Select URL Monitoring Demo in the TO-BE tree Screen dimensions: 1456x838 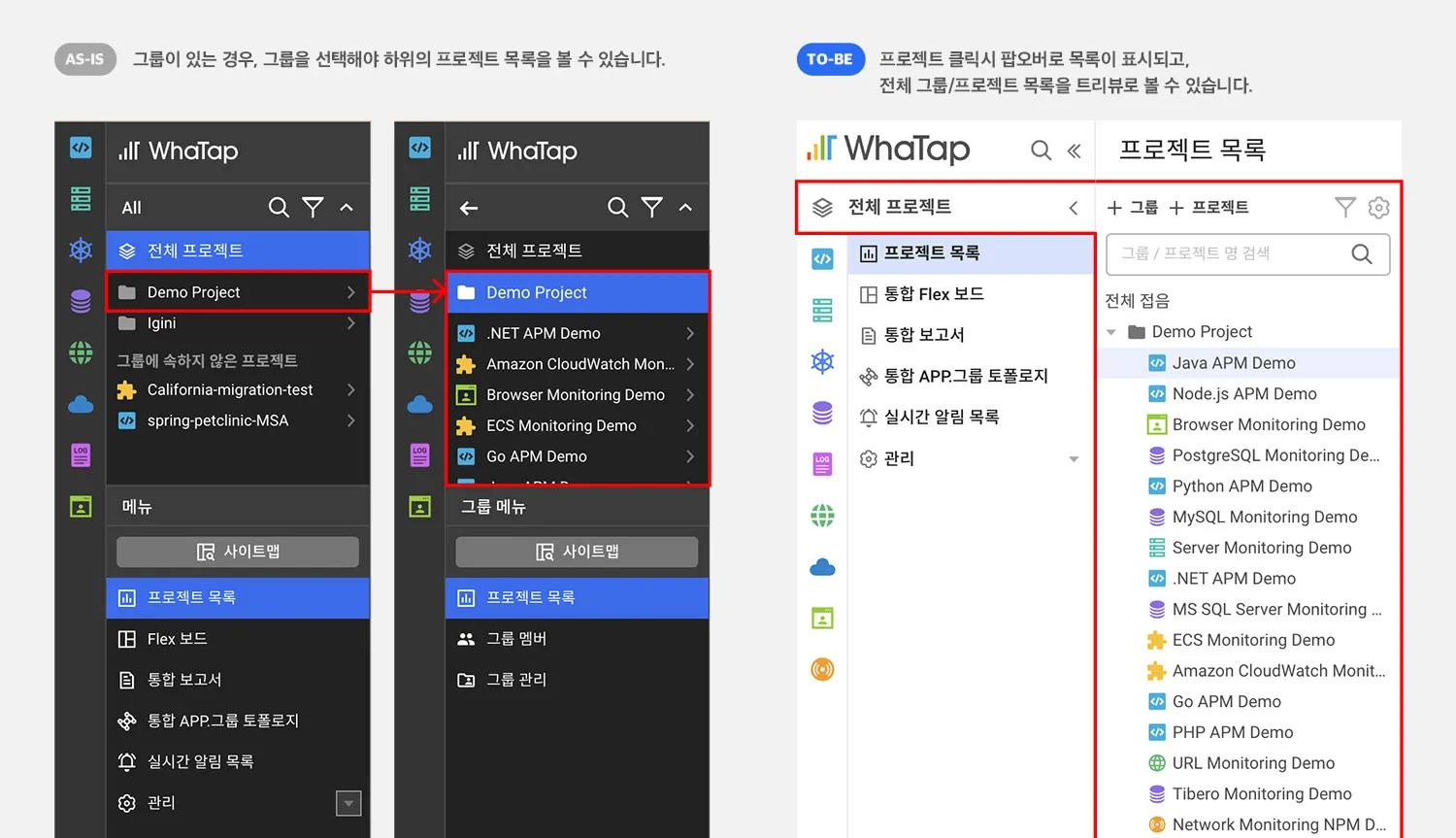click(x=1248, y=763)
